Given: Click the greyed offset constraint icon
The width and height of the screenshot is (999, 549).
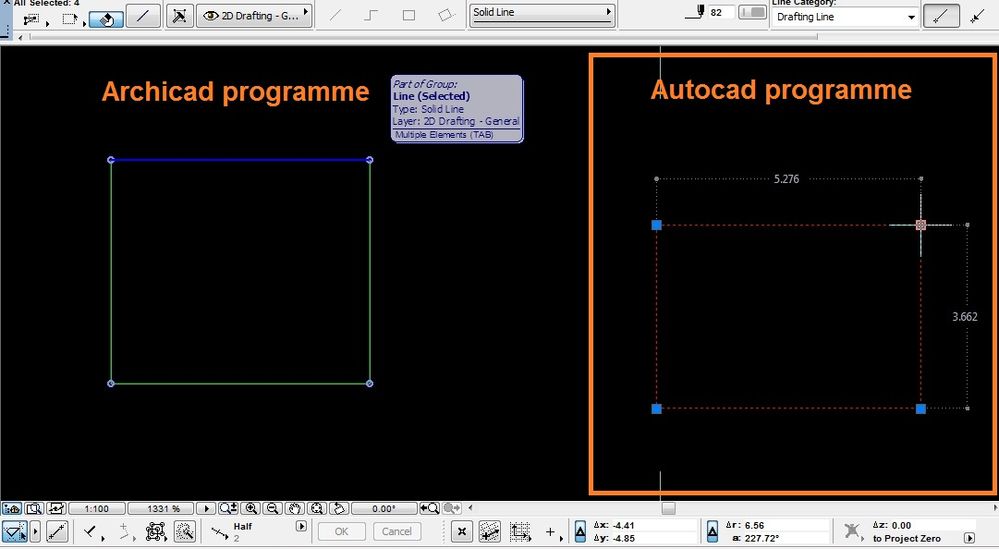Looking at the screenshot, I should pyautogui.click(x=125, y=531).
